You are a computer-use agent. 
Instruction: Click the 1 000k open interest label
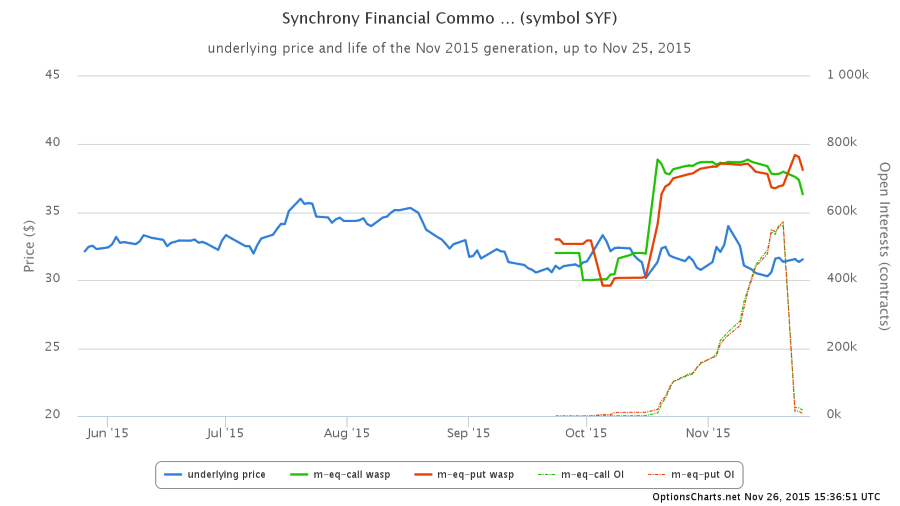click(x=848, y=75)
